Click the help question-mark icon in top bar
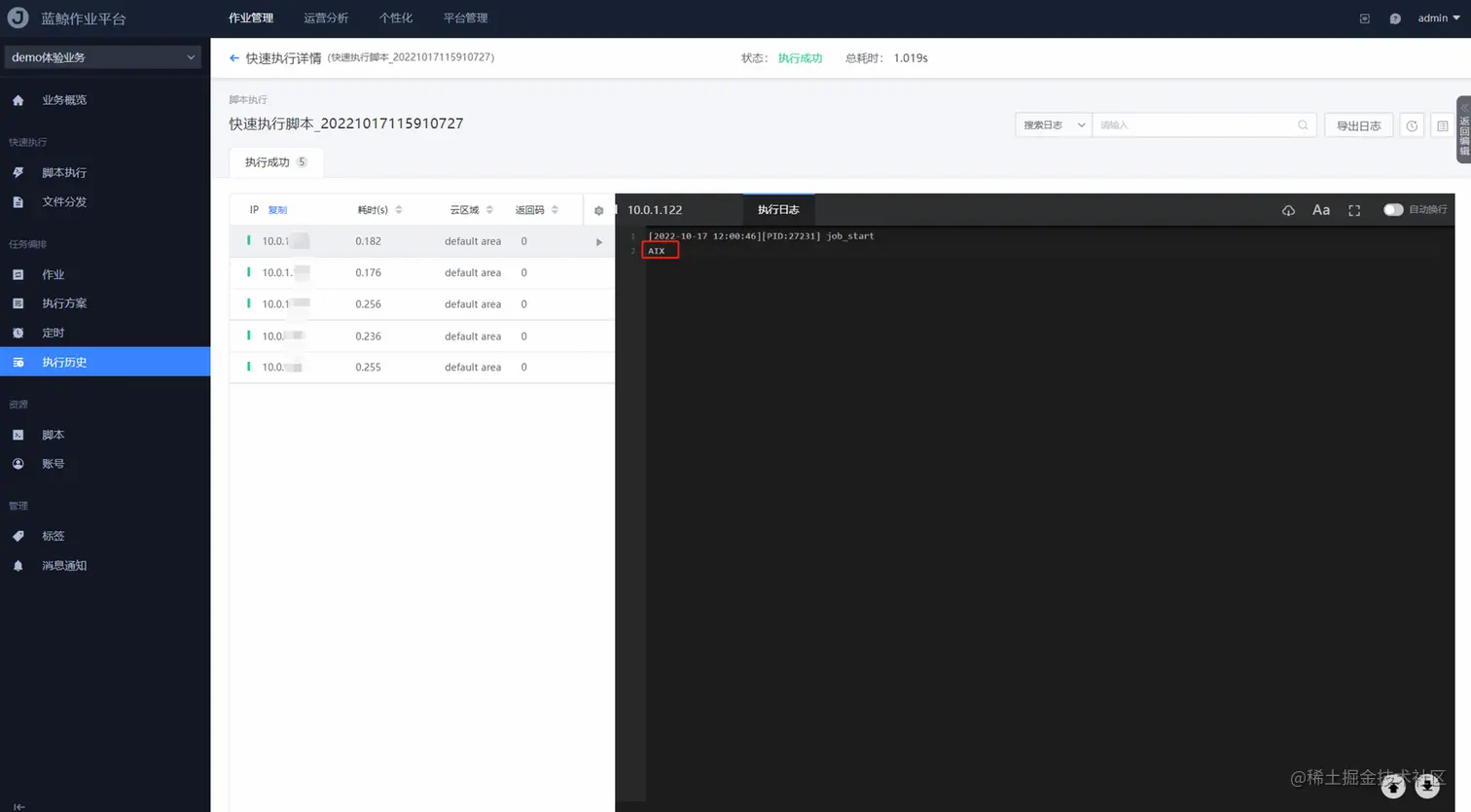Screen dimensions: 1471x812 (x=1395, y=18)
